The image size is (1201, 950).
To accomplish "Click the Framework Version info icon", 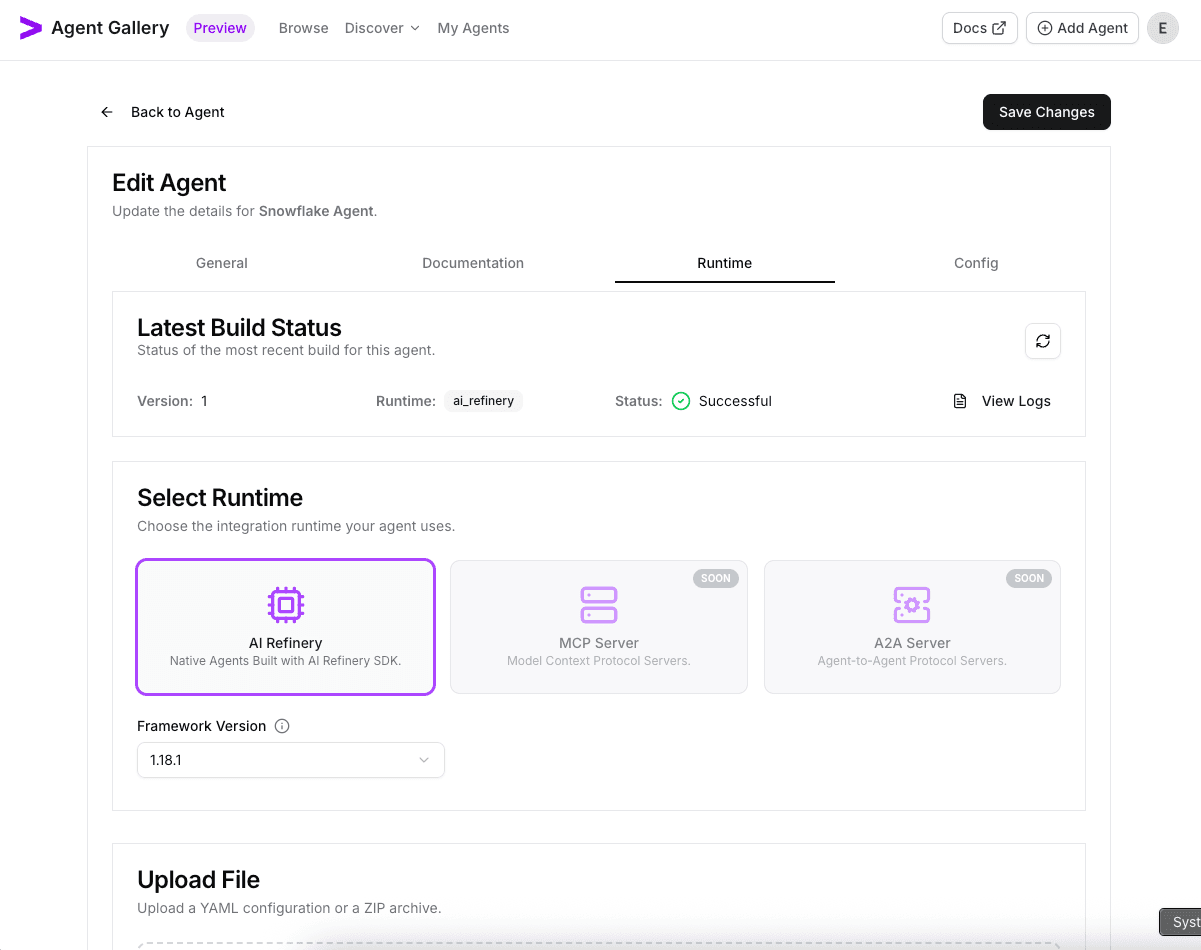I will [x=282, y=726].
